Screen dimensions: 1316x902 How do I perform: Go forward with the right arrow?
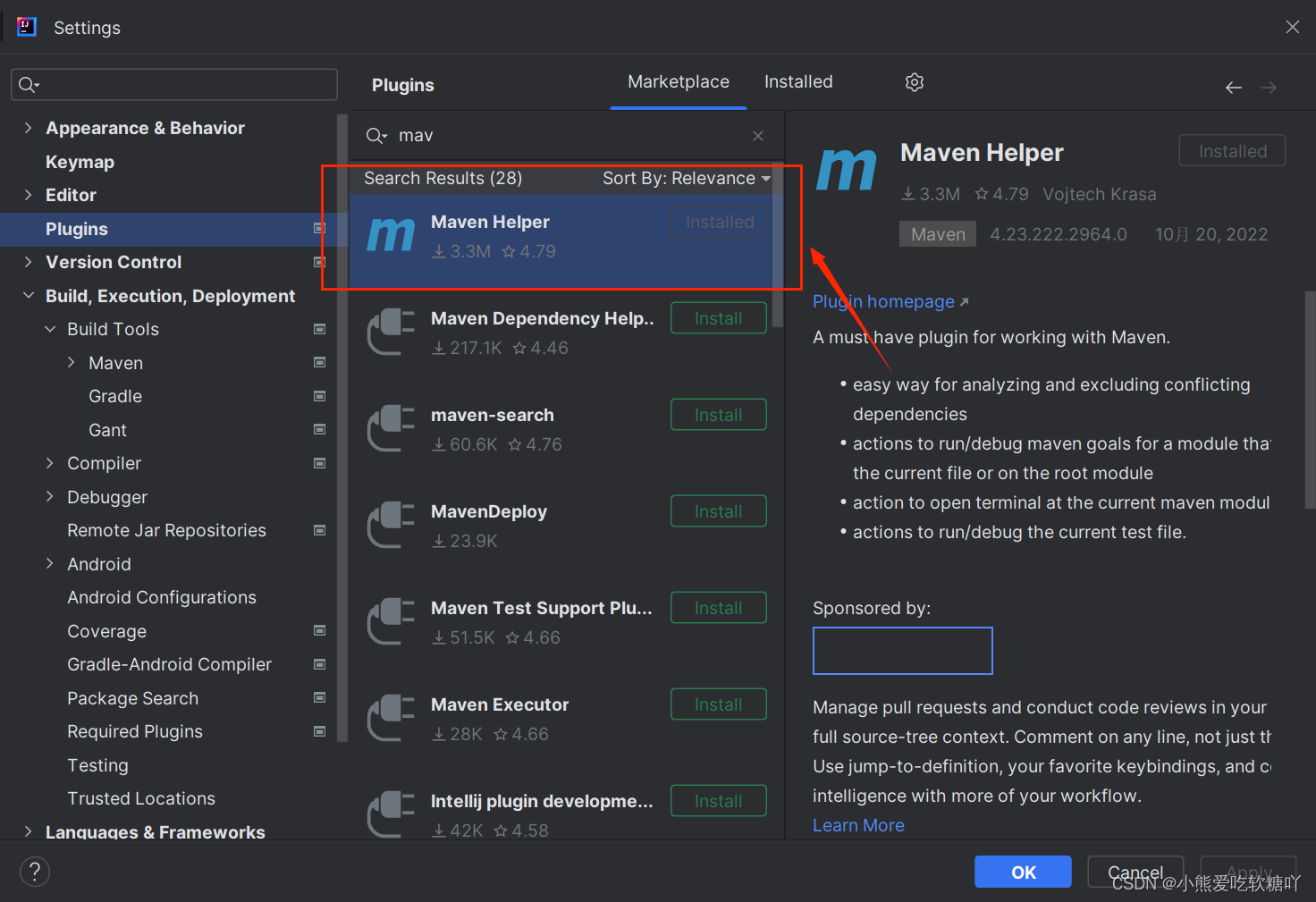(1269, 88)
